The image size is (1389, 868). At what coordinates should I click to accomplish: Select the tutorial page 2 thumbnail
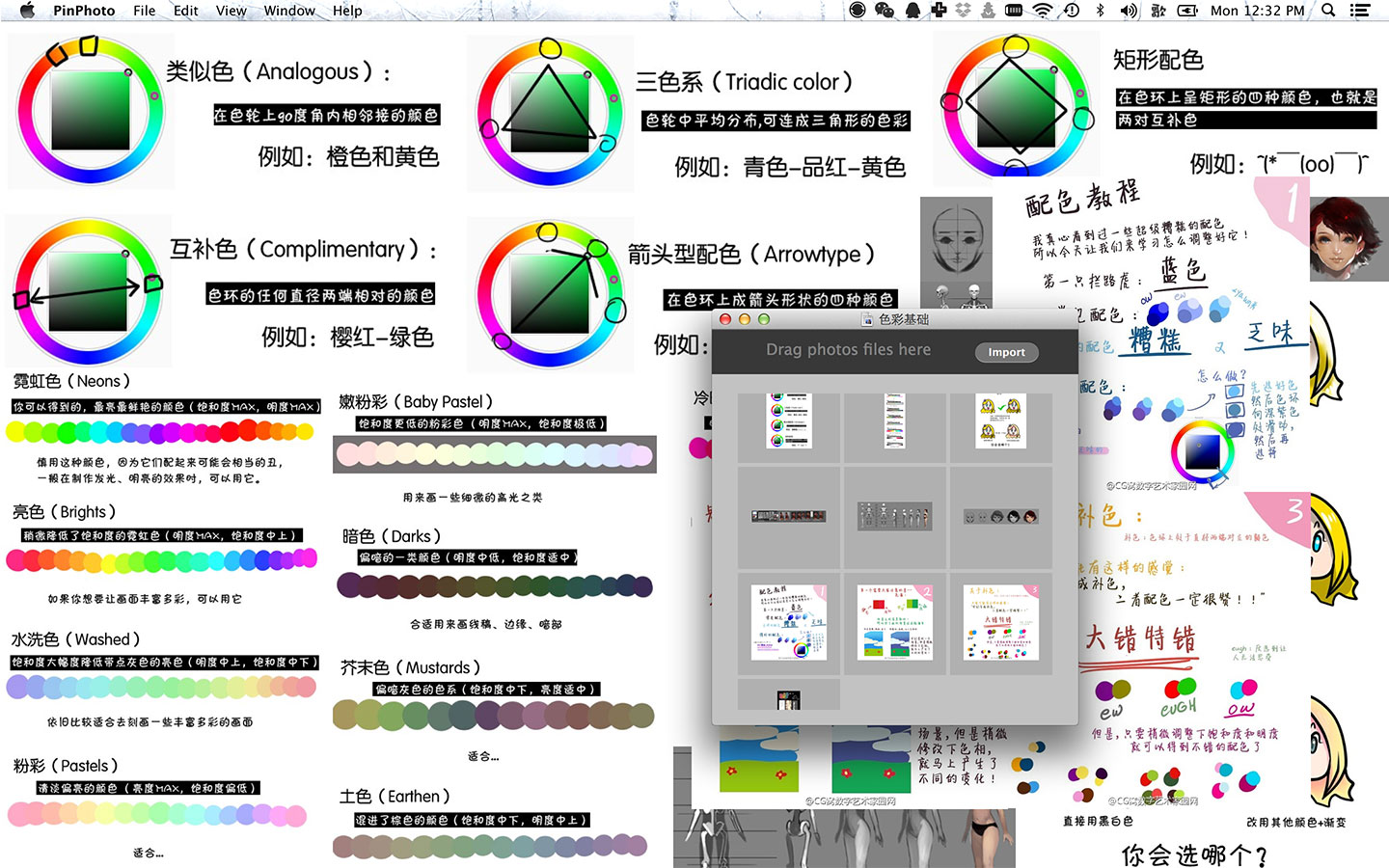point(895,622)
